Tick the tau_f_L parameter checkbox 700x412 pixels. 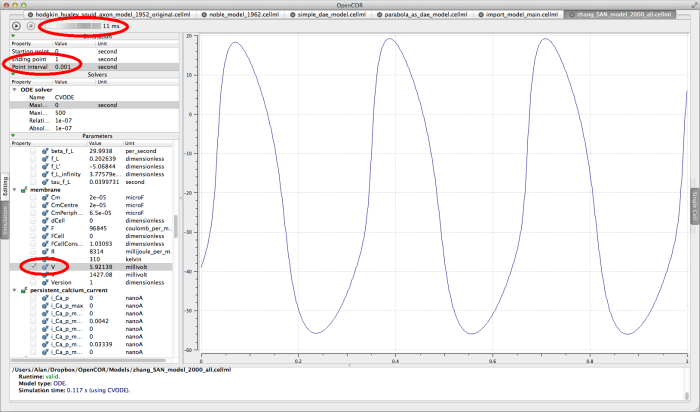34,180
